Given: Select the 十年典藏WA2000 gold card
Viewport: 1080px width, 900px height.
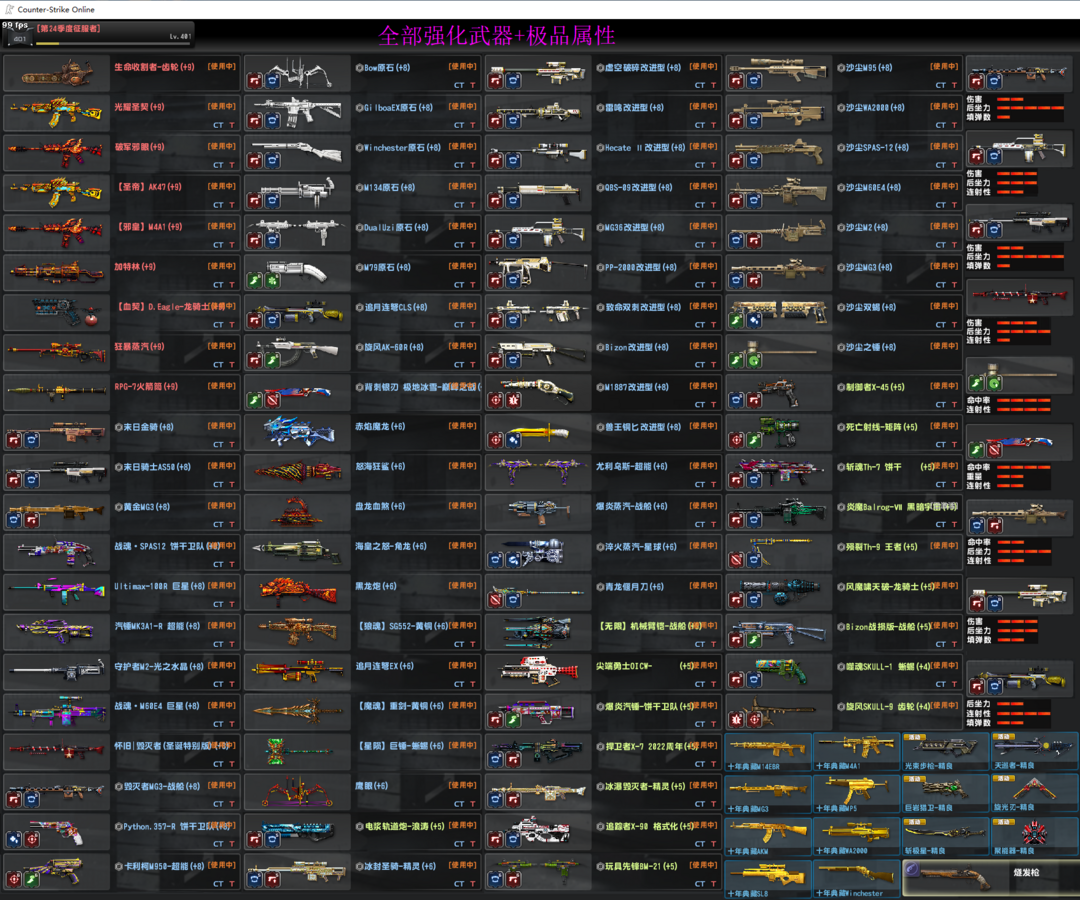Looking at the screenshot, I should tap(857, 837).
